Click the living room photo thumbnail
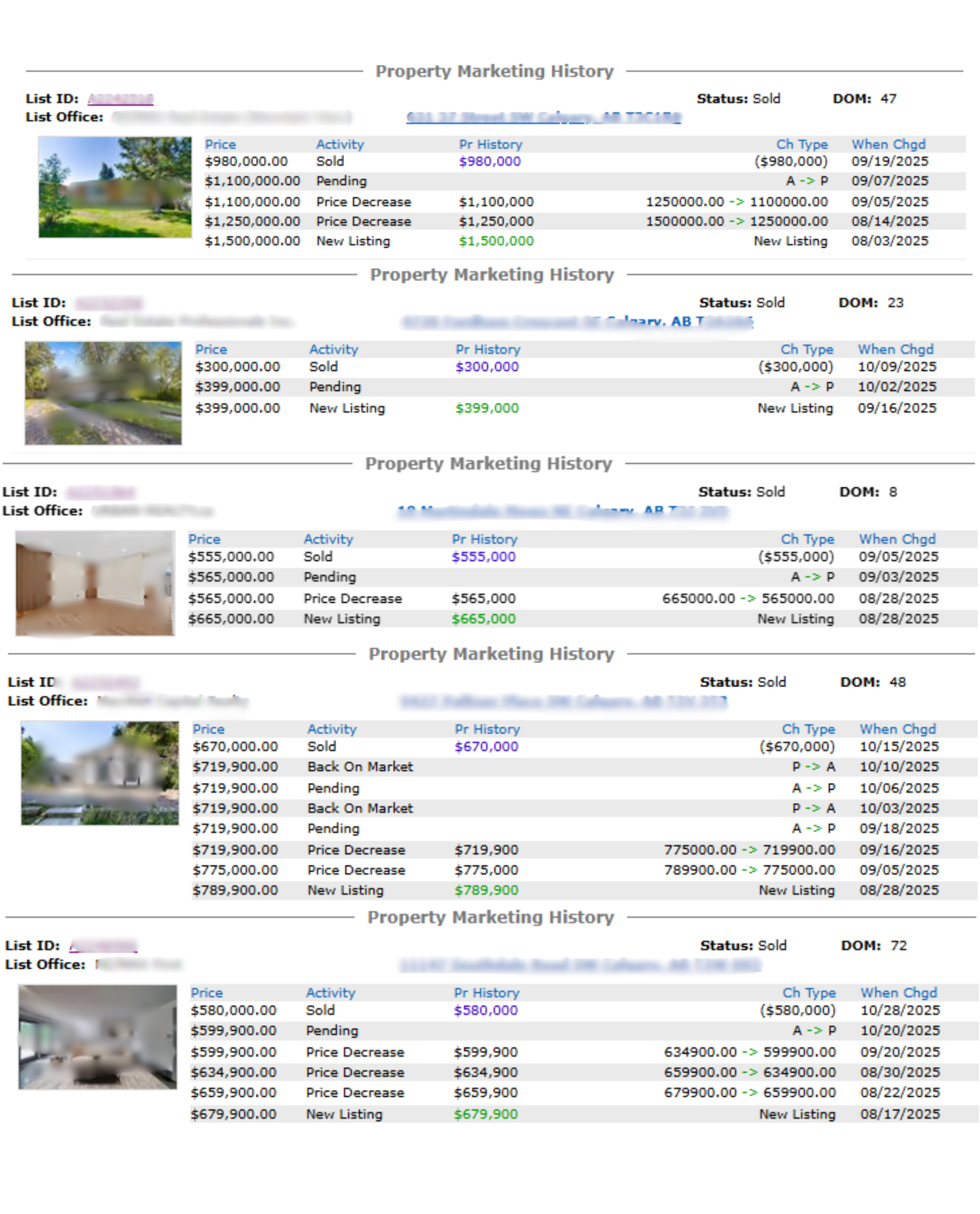 click(98, 1037)
